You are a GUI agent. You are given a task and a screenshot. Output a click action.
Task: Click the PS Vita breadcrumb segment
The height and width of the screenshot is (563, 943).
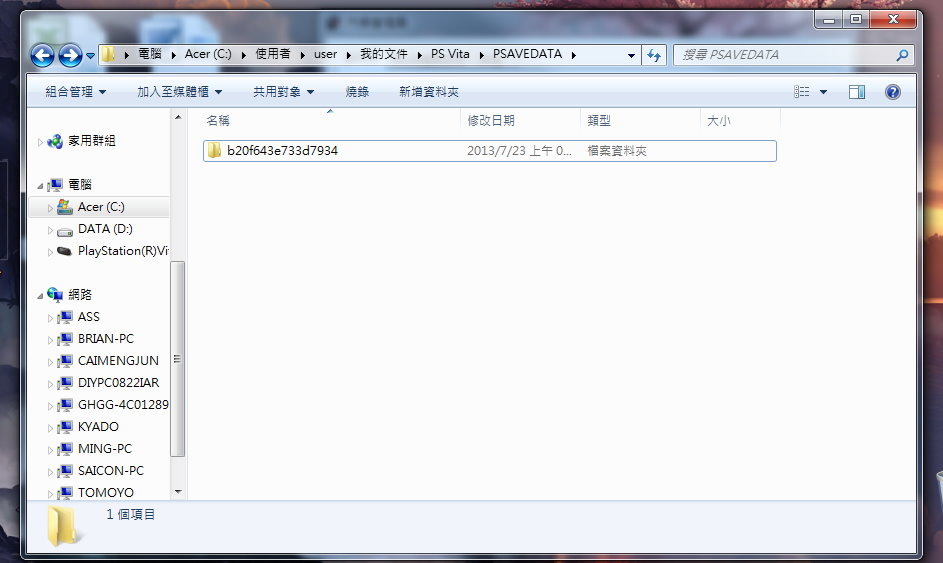(x=450, y=54)
